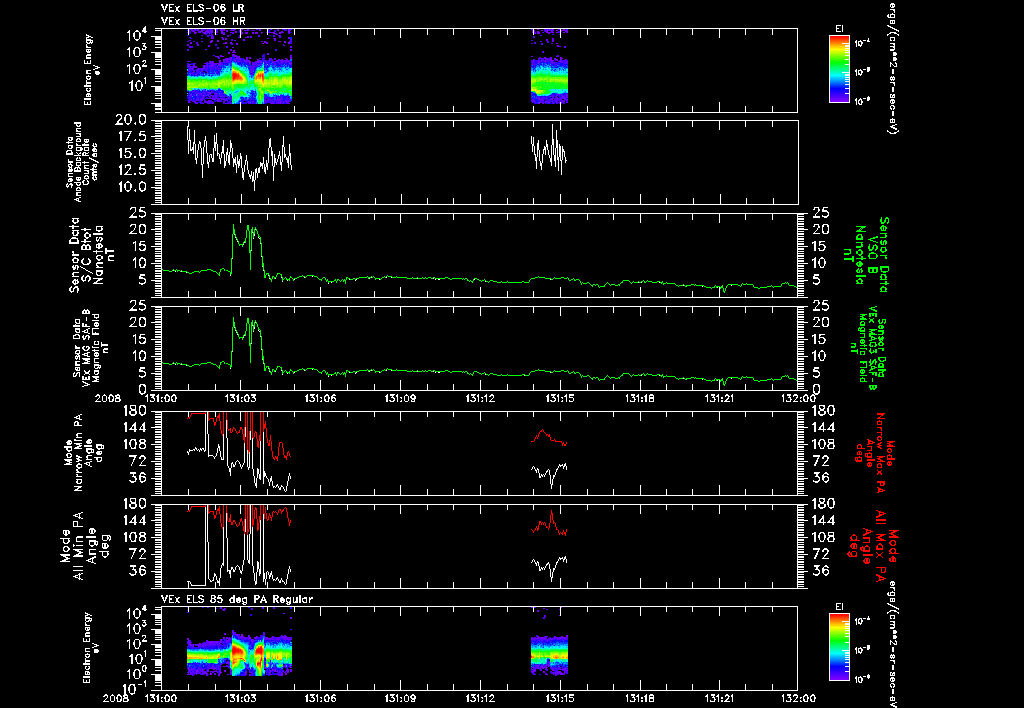
Task: Click the '12.5' tick on the count rate axis
Action: pos(132,170)
